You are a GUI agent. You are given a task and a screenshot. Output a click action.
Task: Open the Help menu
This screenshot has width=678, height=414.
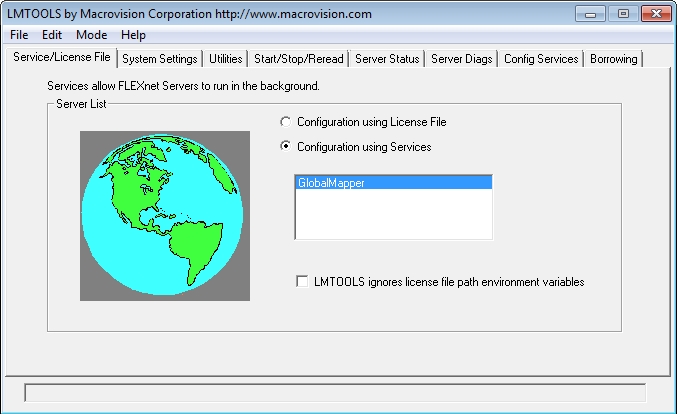[x=133, y=34]
